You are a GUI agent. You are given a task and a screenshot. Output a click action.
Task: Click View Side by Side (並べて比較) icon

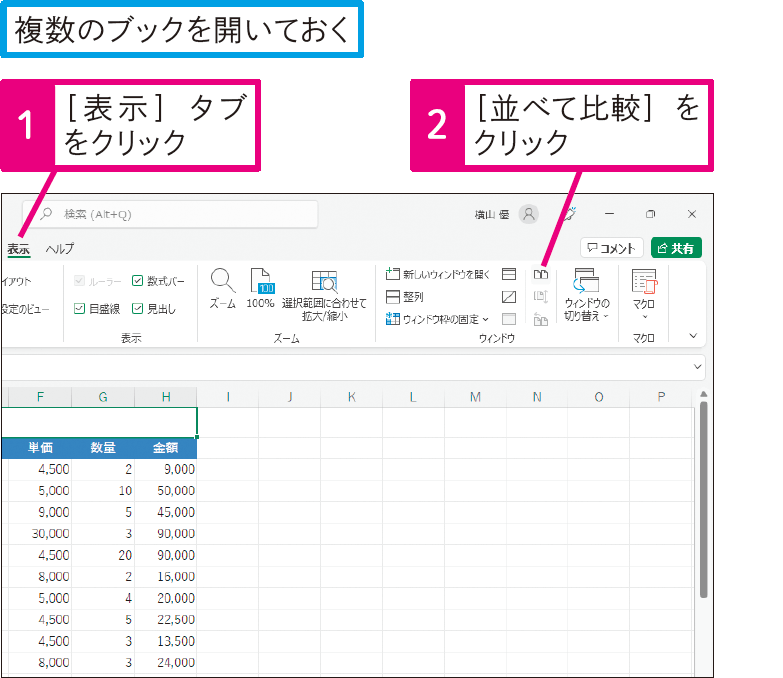coord(541,274)
